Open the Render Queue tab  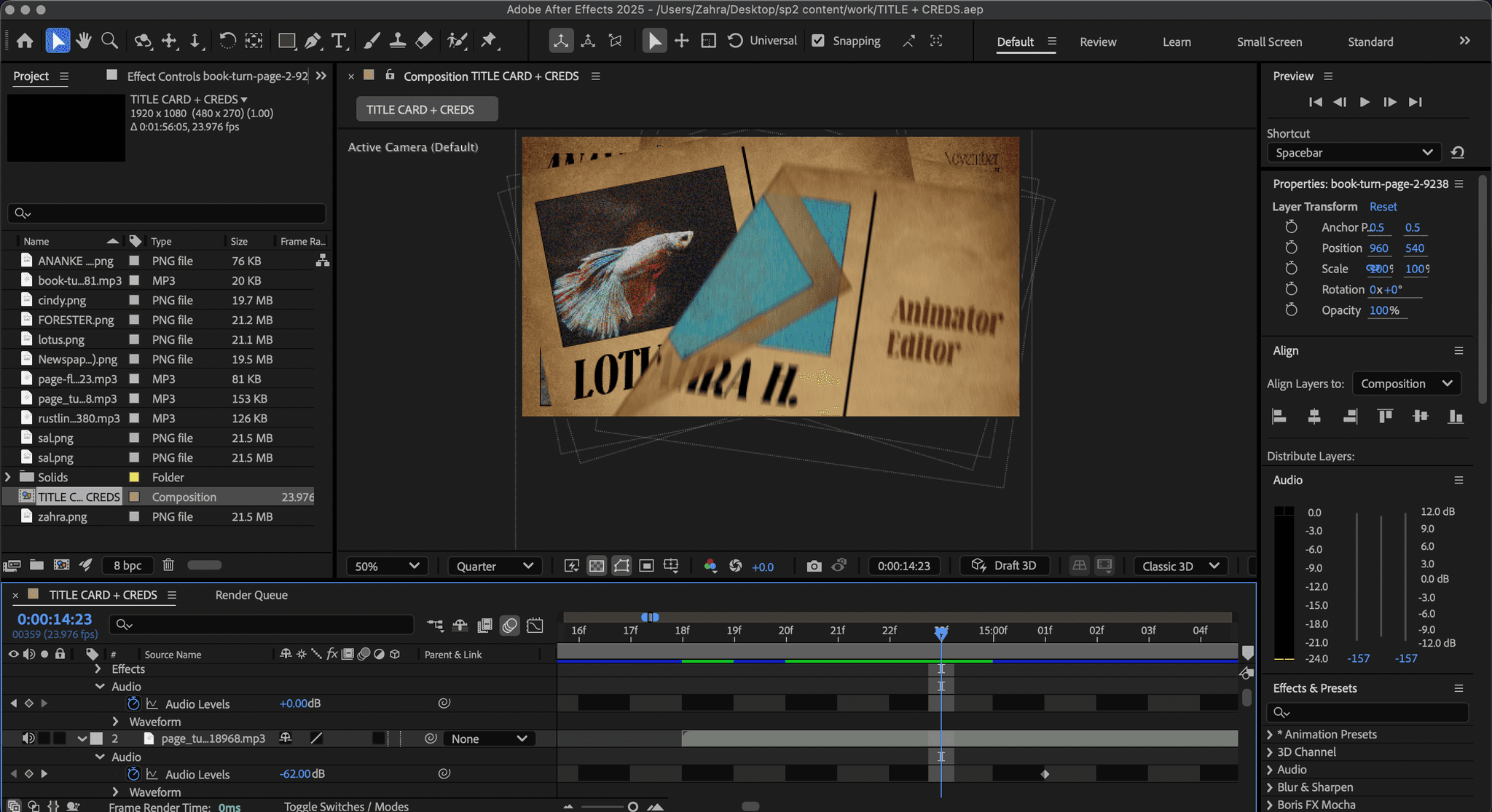tap(251, 595)
